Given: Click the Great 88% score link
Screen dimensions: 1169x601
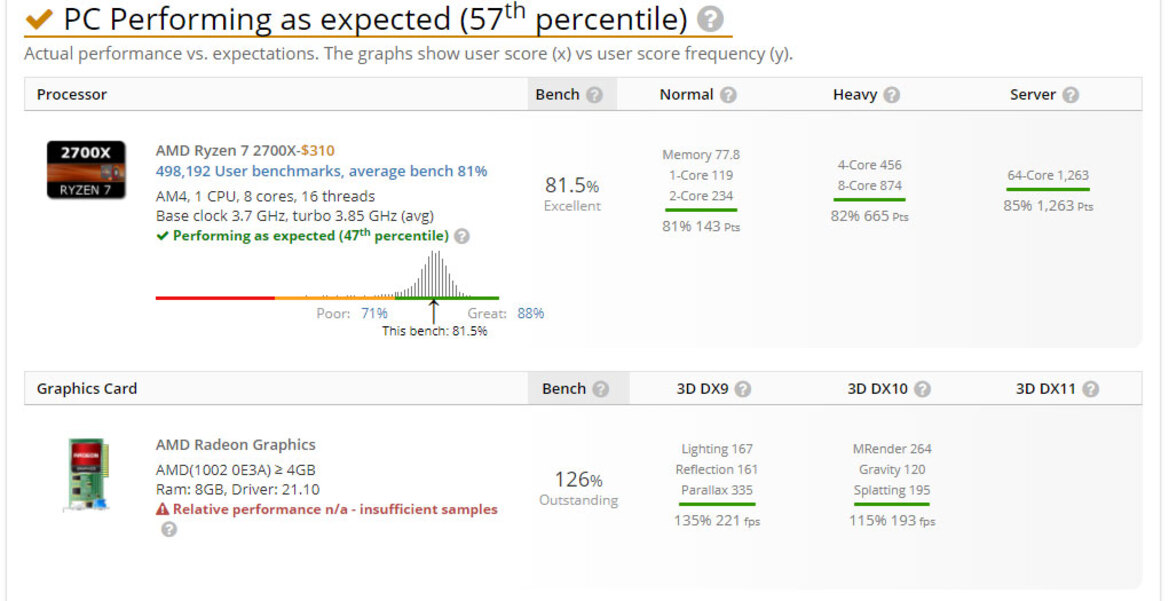Looking at the screenshot, I should pyautogui.click(x=531, y=313).
